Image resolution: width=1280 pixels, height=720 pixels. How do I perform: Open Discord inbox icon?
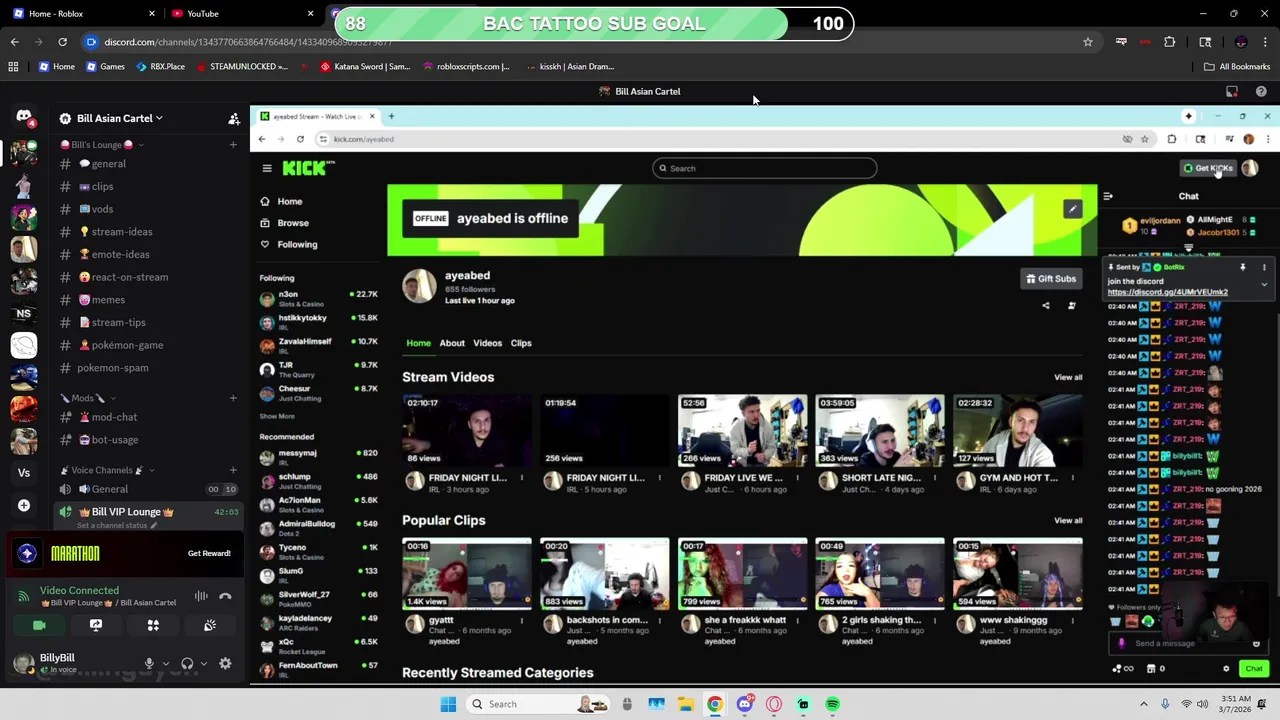point(1232,91)
